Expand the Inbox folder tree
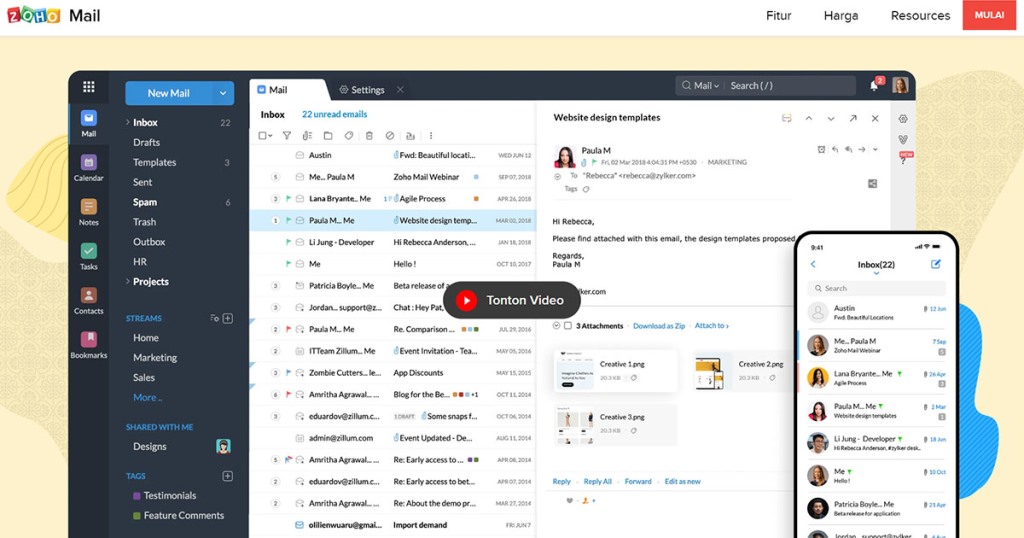This screenshot has width=1024, height=538. click(127, 122)
